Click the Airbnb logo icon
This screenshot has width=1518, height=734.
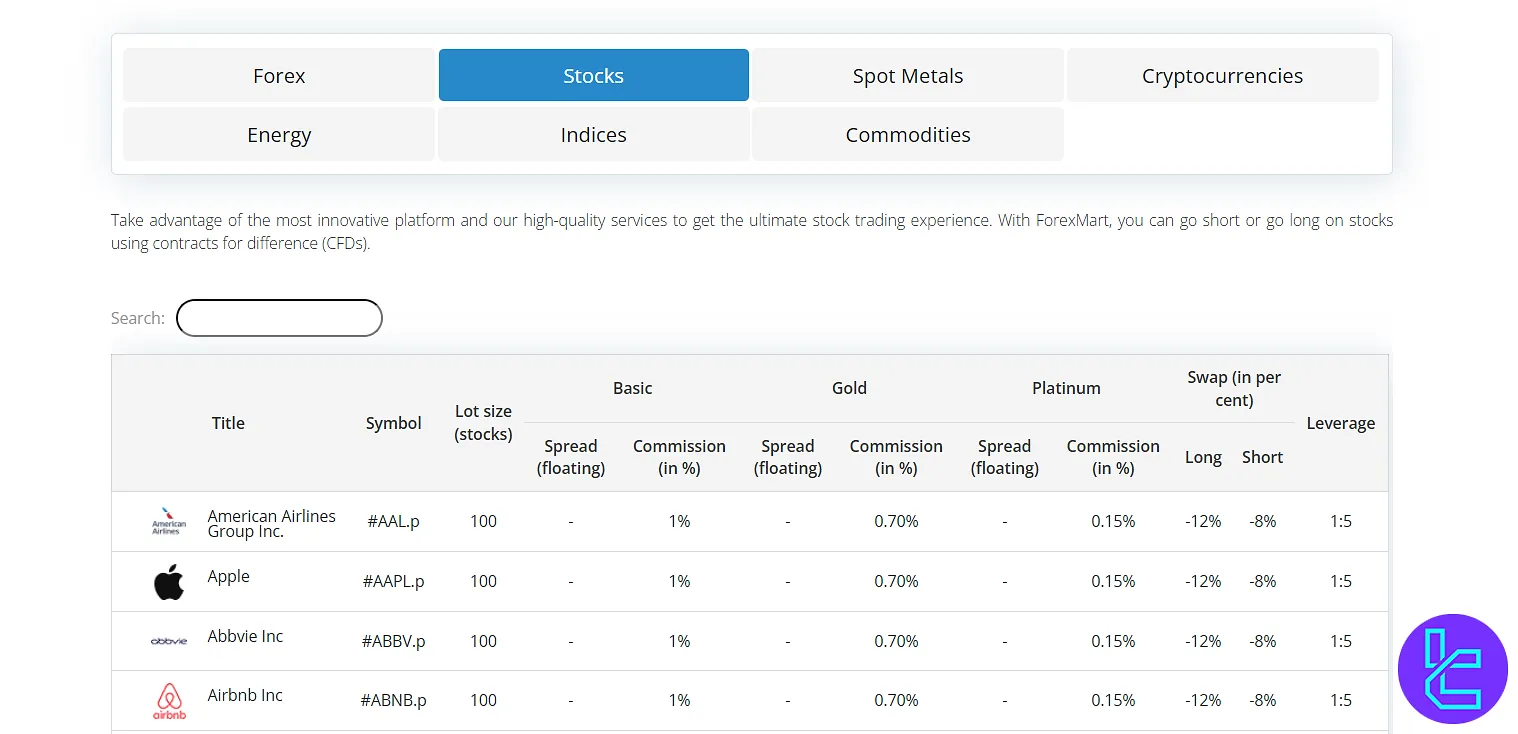pyautogui.click(x=168, y=700)
